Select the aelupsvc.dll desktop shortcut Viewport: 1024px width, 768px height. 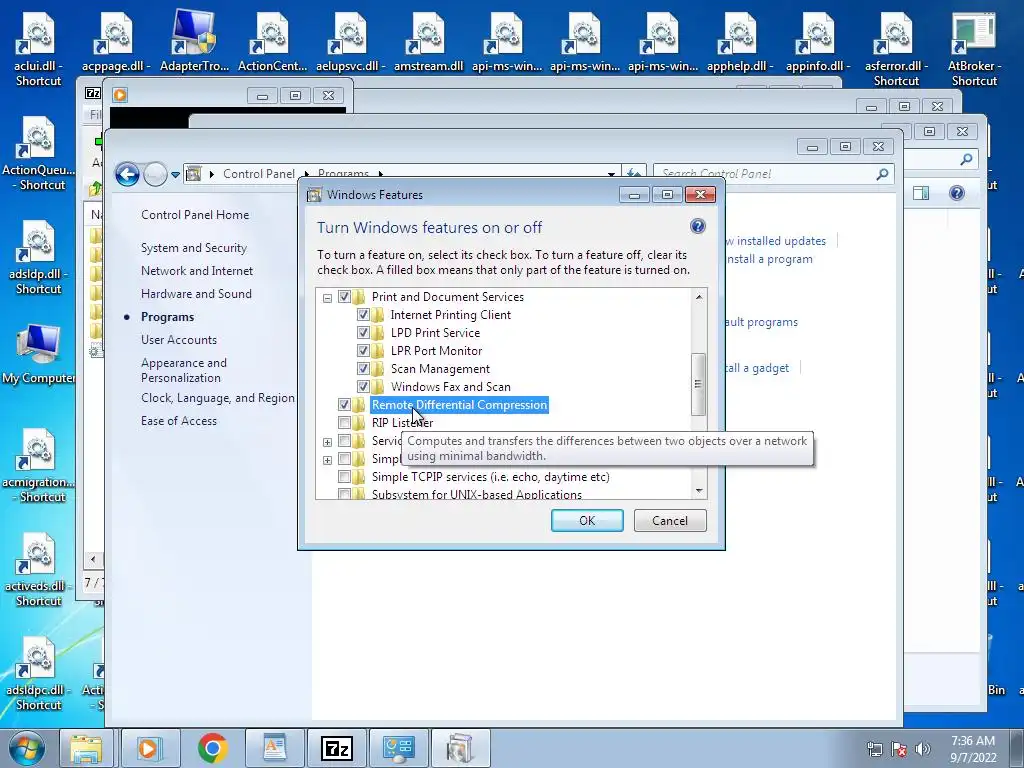tap(350, 43)
